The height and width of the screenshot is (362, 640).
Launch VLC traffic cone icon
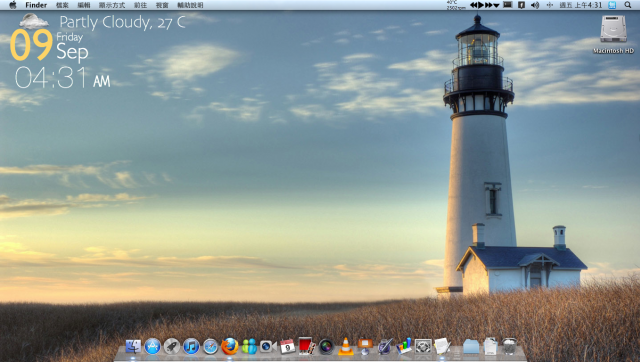tap(346, 346)
